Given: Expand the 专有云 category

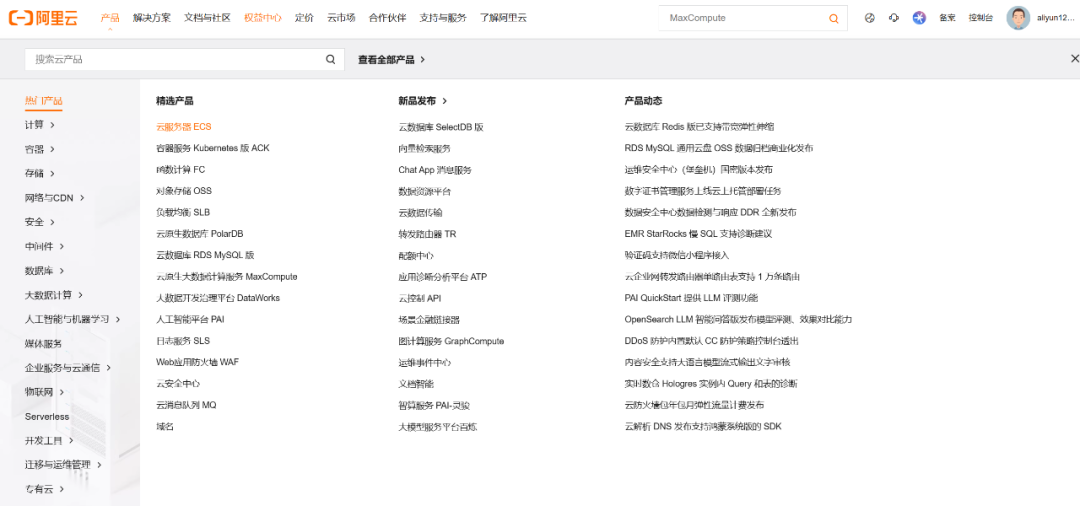Looking at the screenshot, I should coord(45,489).
